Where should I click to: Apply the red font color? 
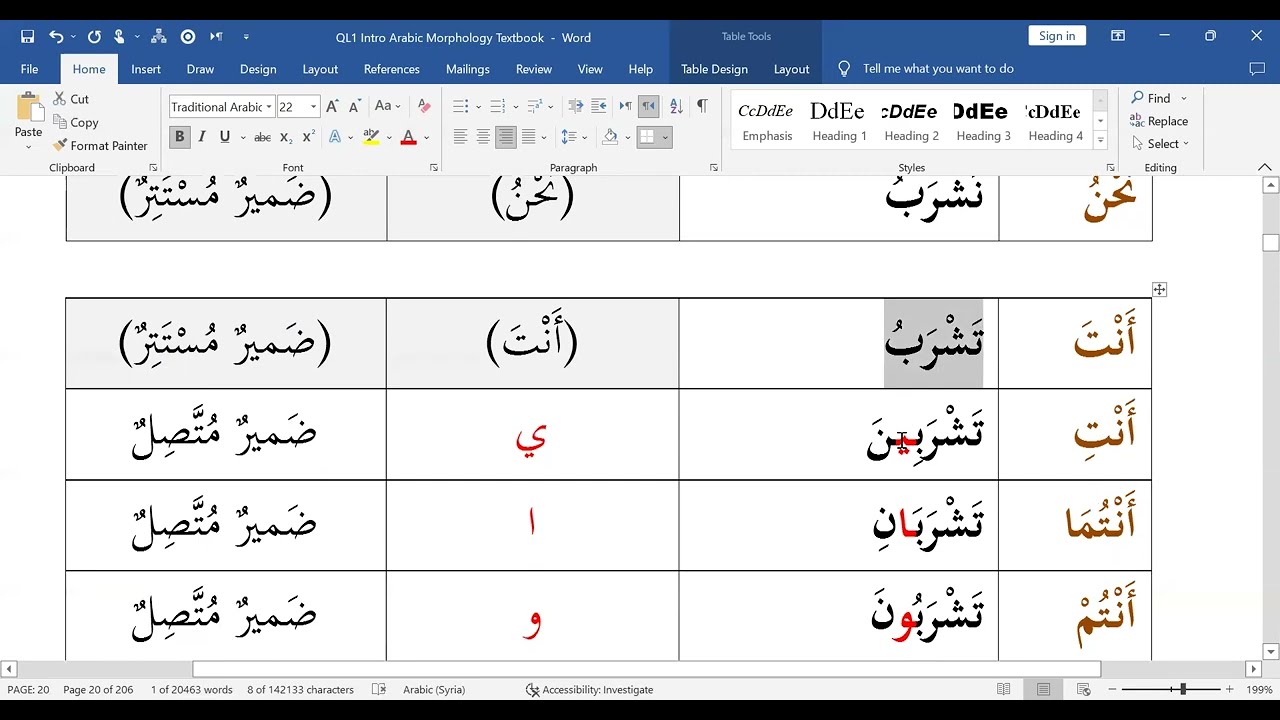[x=408, y=137]
